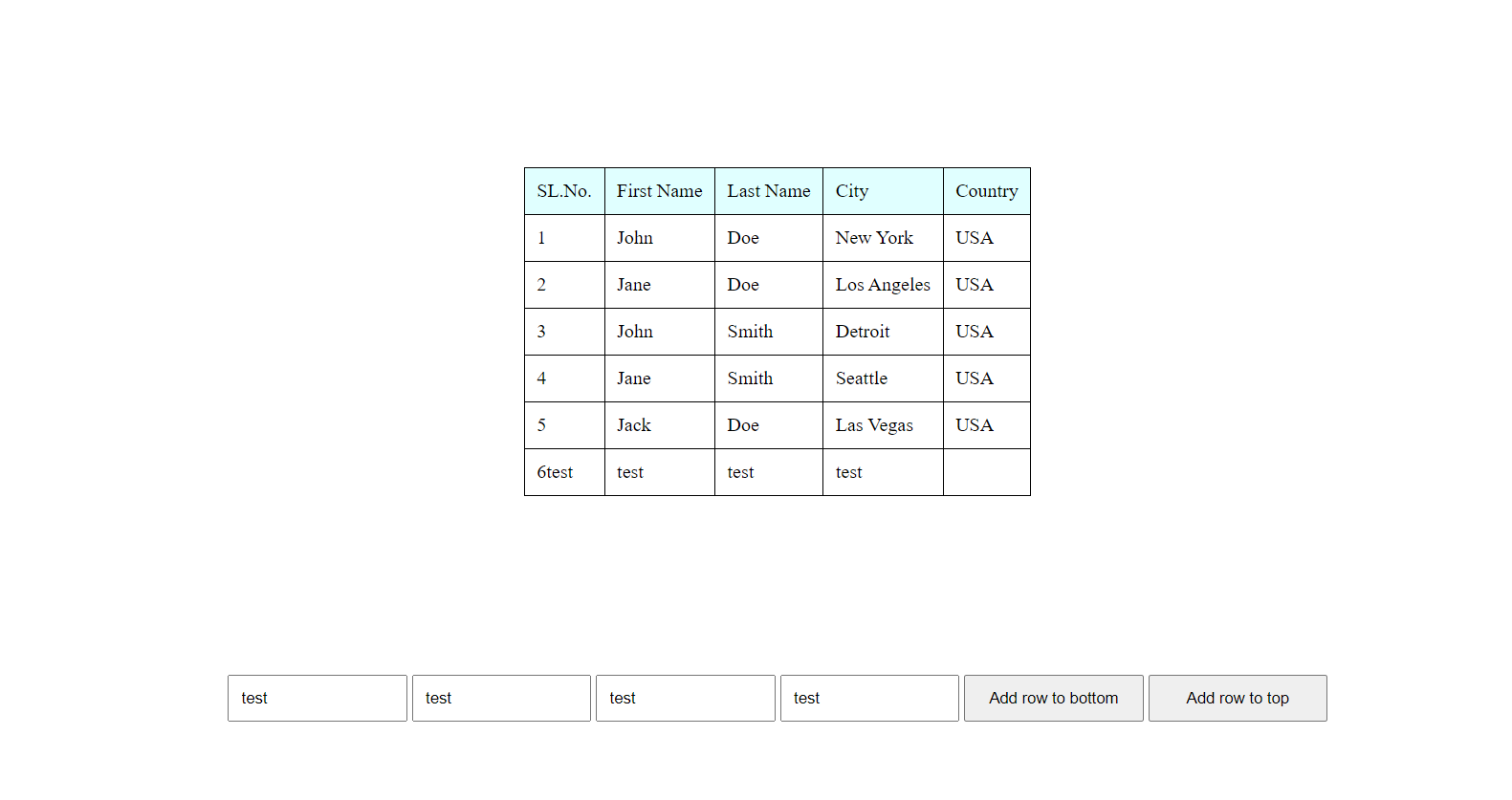Select USA in the New York row

point(987,238)
